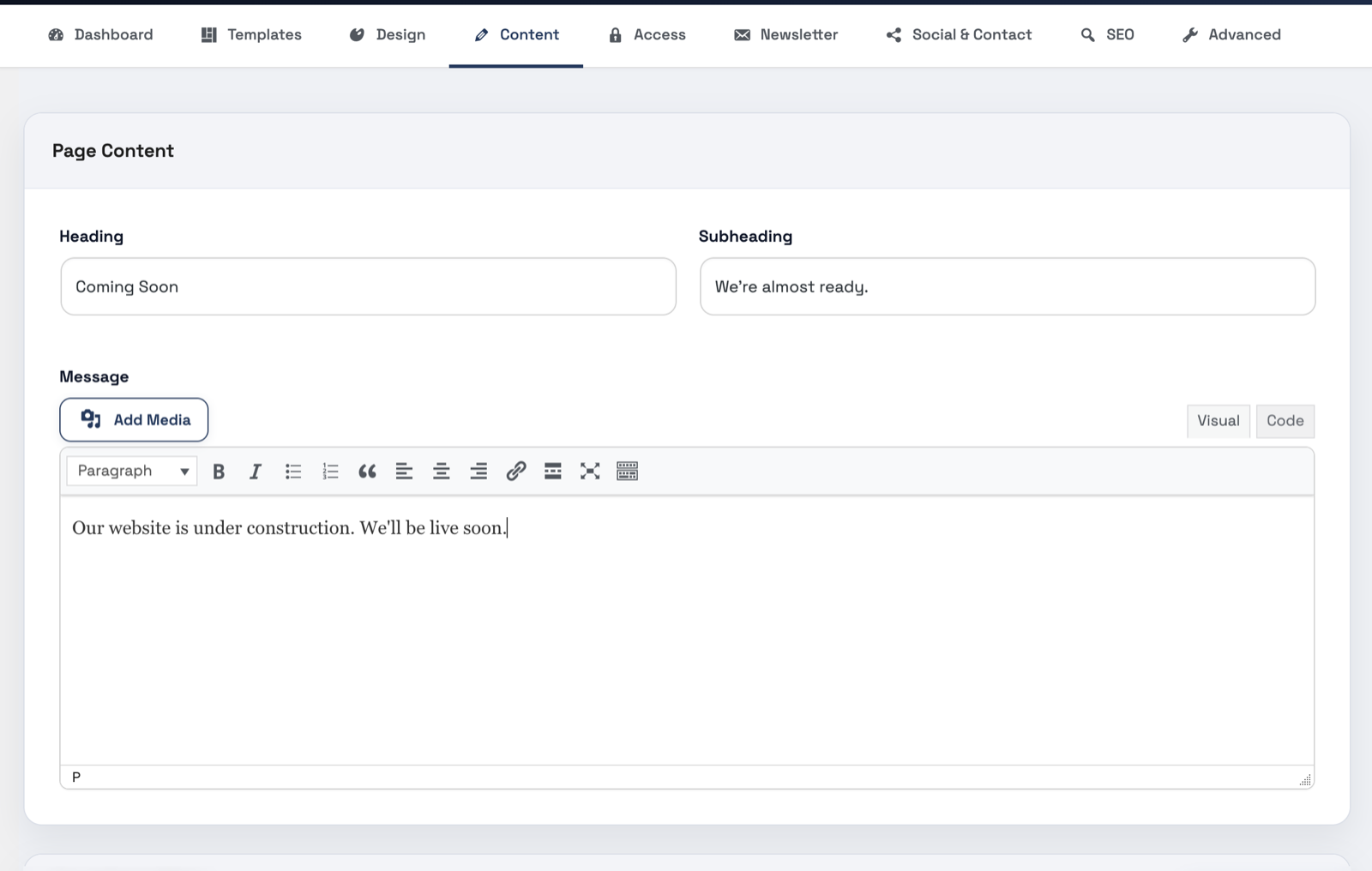
Task: Insert a numbered list
Action: pyautogui.click(x=330, y=472)
